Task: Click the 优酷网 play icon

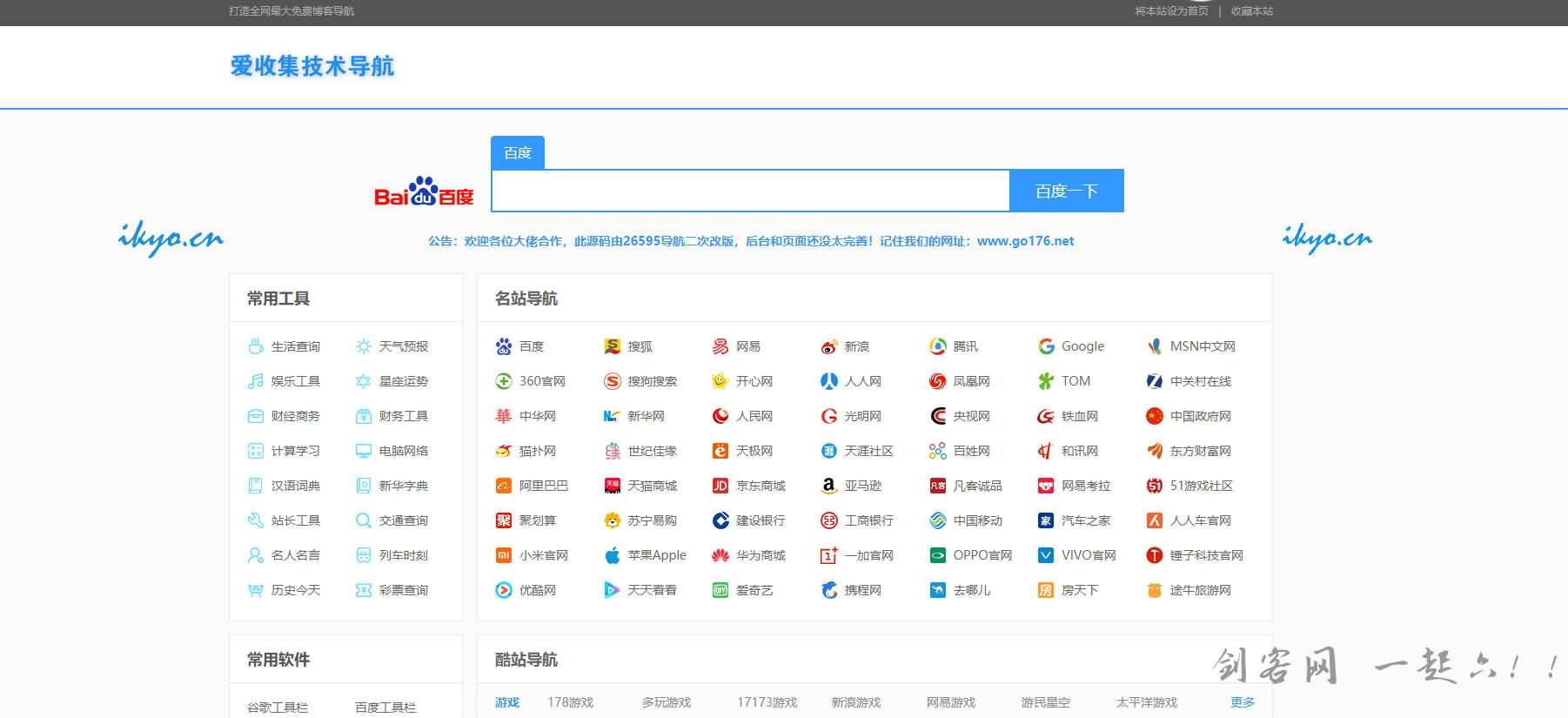Action: [x=504, y=590]
